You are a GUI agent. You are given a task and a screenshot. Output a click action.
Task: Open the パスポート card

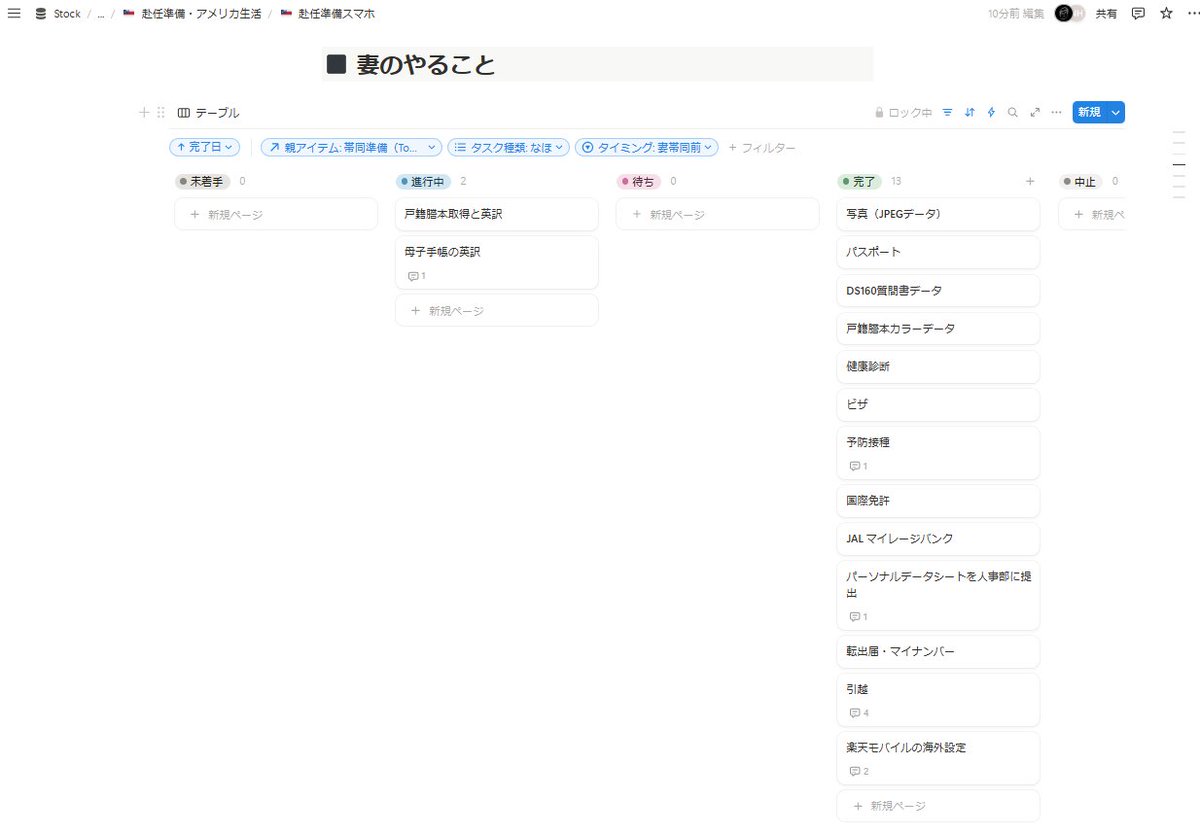[x=938, y=252]
